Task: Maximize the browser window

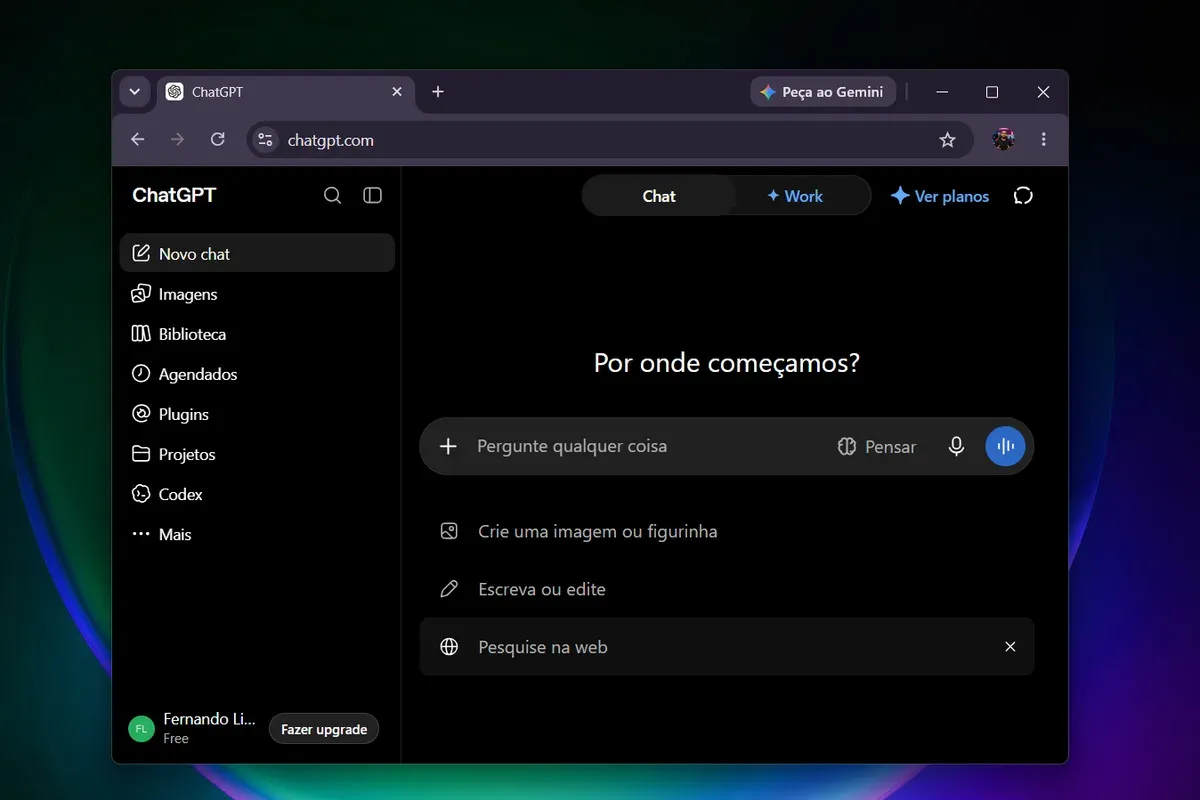Action: pyautogui.click(x=992, y=92)
